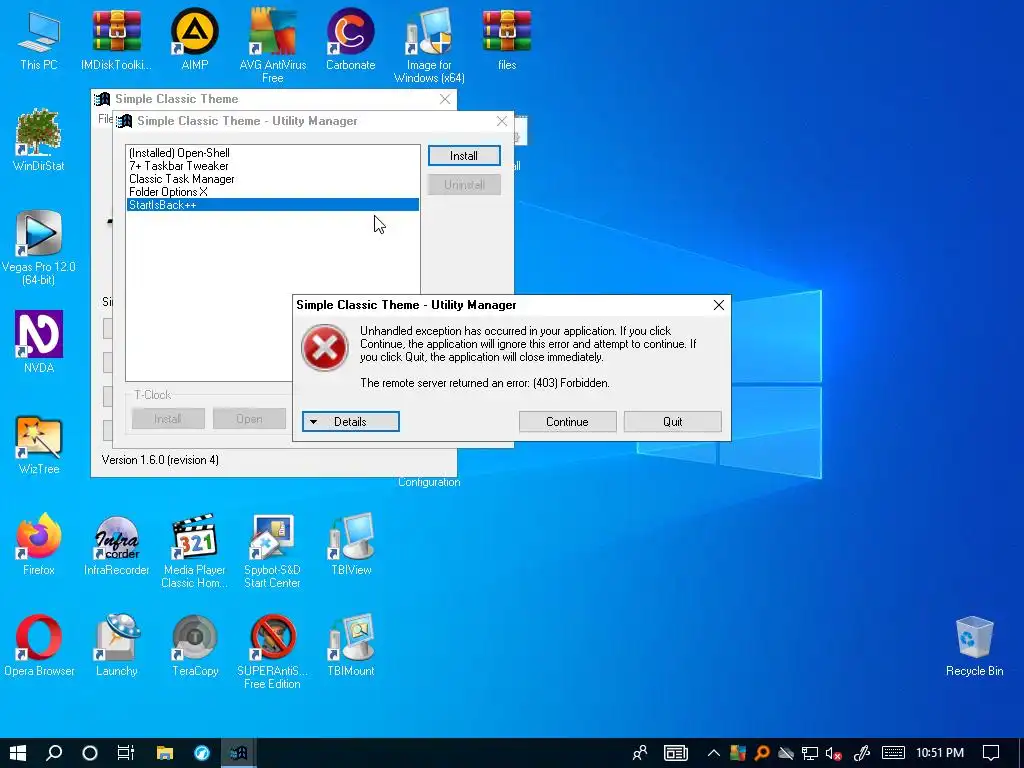Select StartIsBack++ list entry
1024x768 pixels.
point(272,205)
